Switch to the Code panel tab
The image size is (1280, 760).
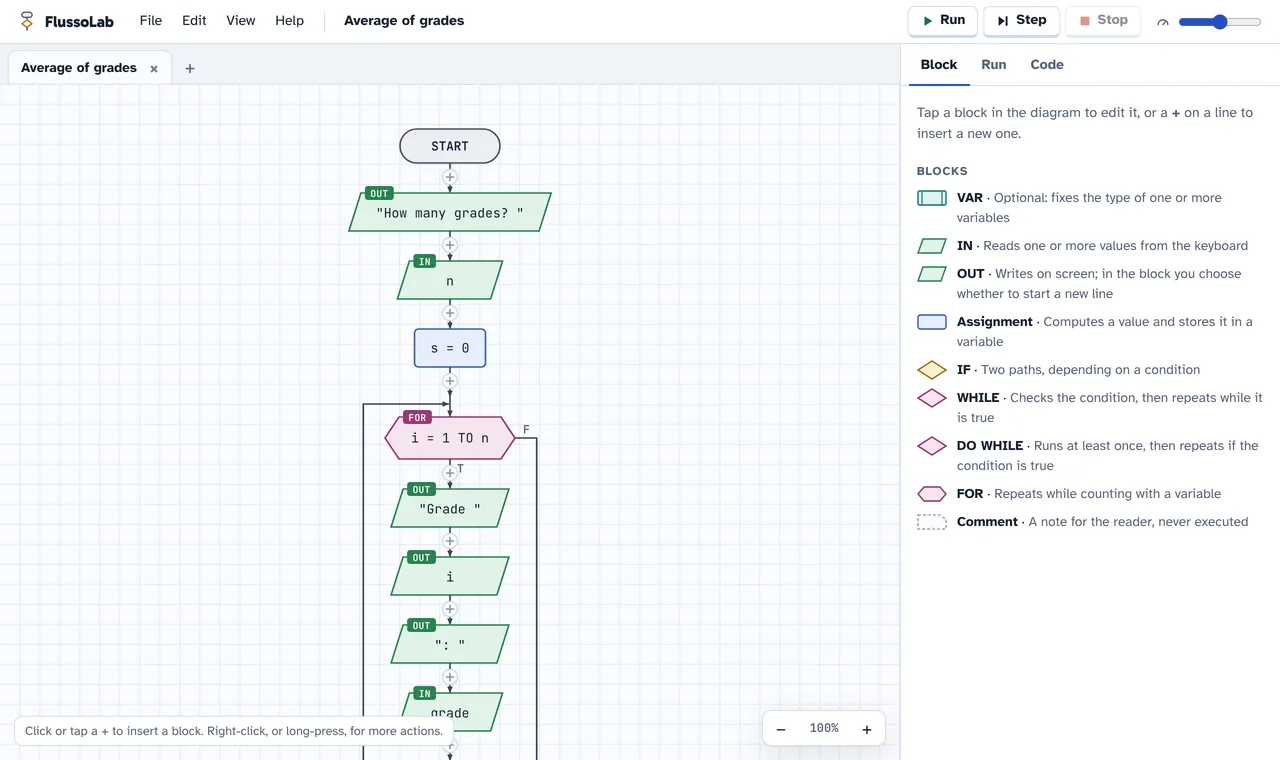tap(1047, 64)
